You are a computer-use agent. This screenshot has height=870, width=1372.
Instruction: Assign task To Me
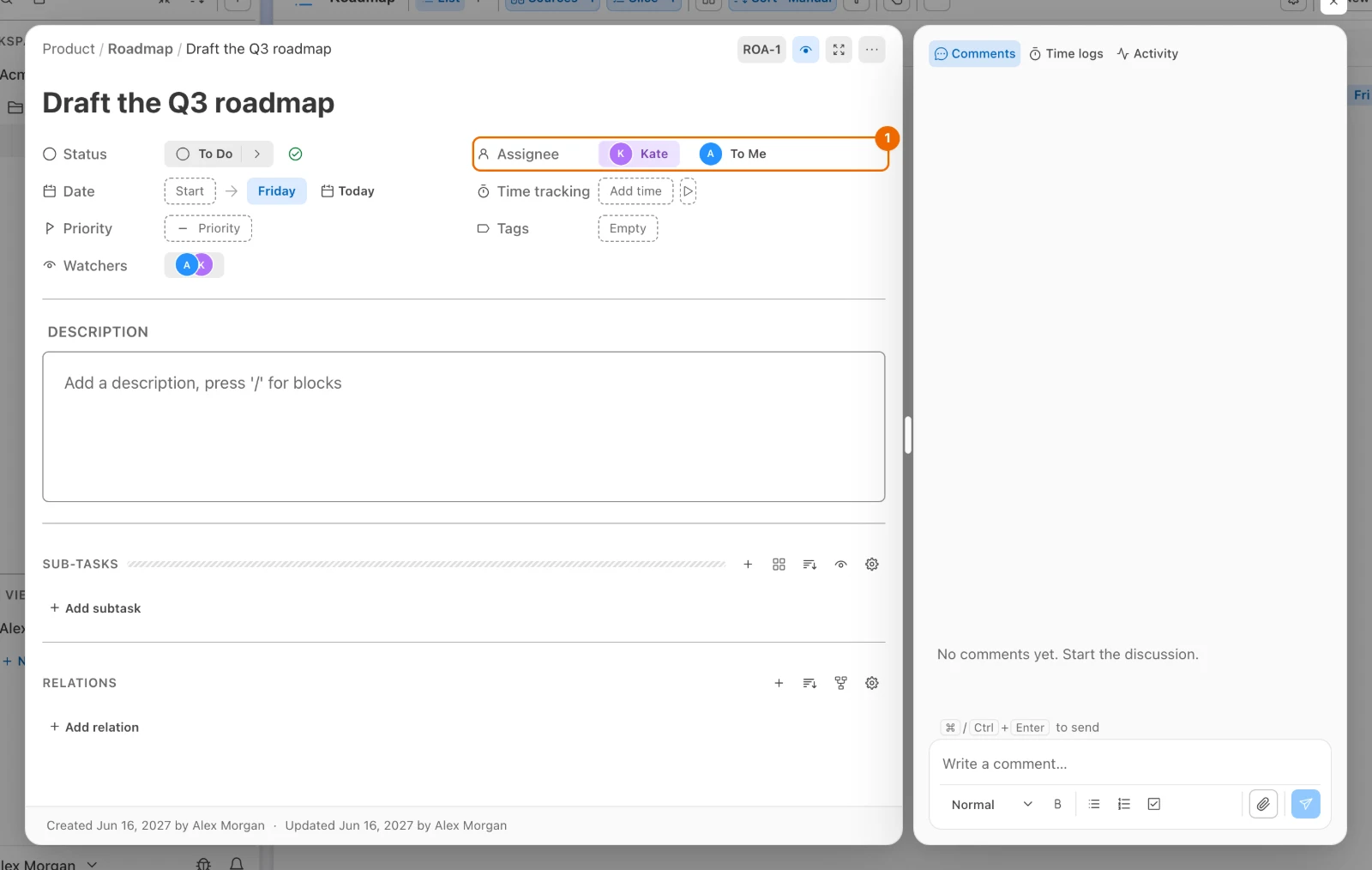click(x=733, y=154)
